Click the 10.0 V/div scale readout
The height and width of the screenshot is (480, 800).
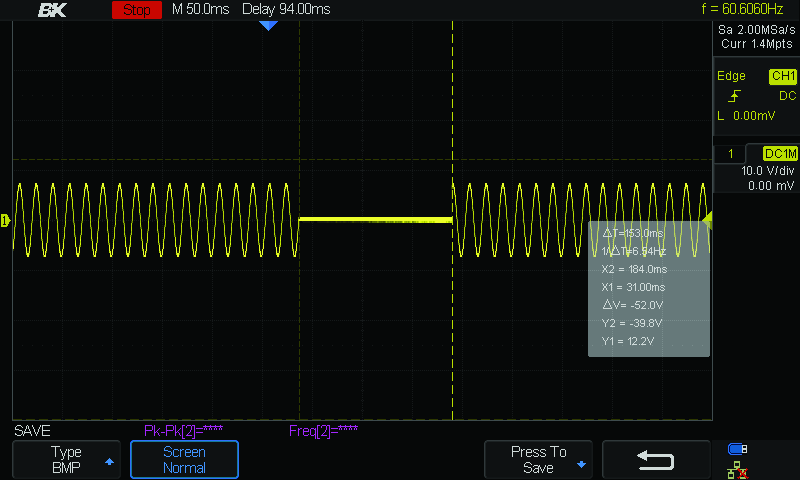point(767,170)
